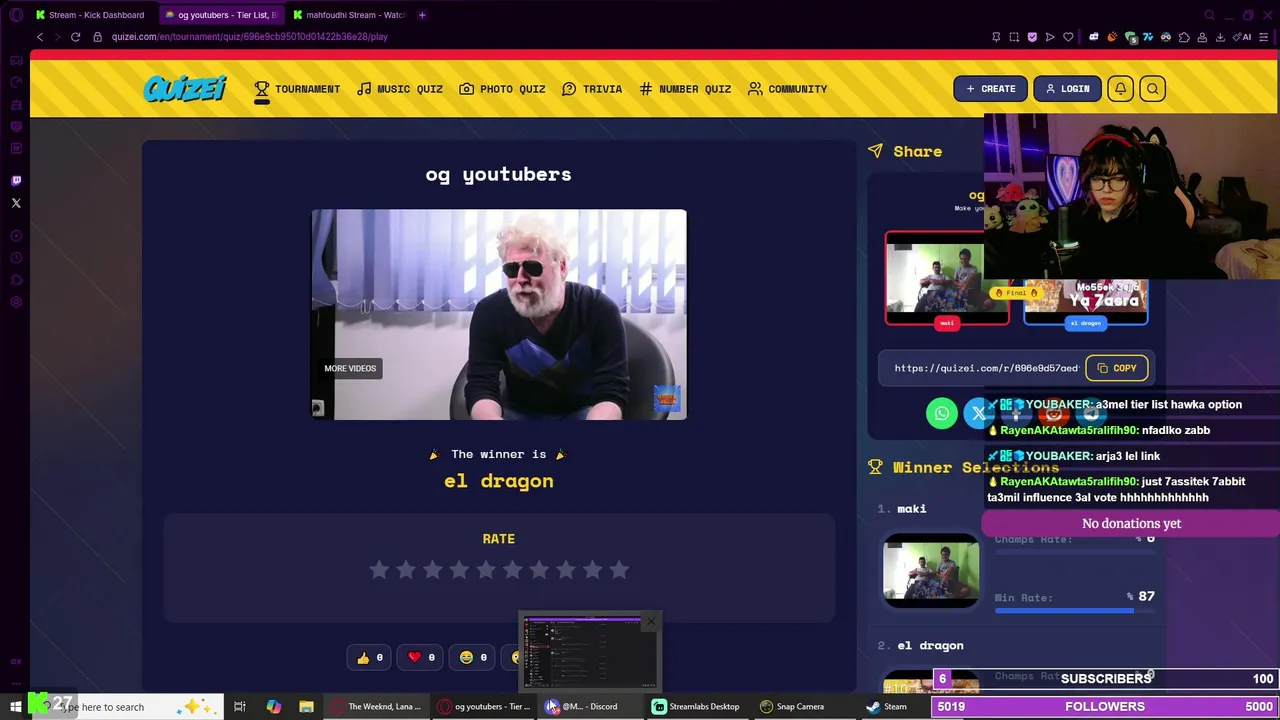1280x720 pixels.
Task: Click the Login button
Action: 1067,89
